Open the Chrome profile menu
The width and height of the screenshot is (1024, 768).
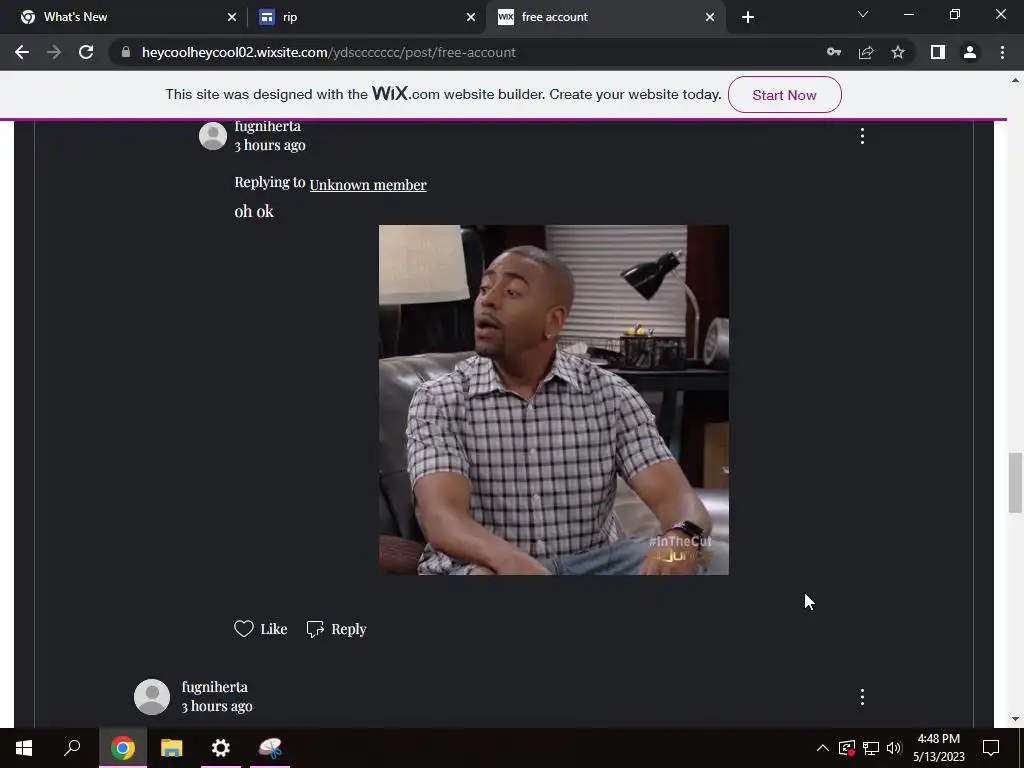[x=970, y=52]
